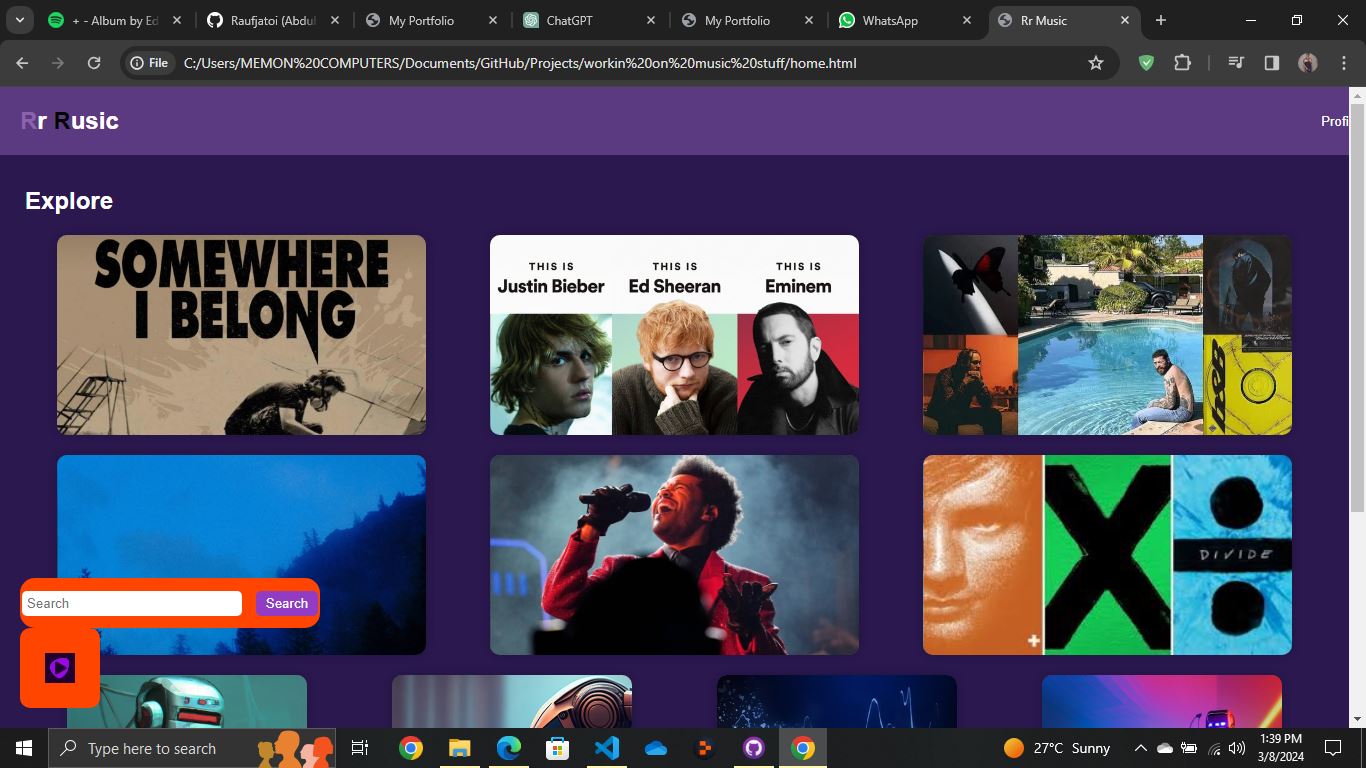
Task: Open The Weeknd singing performance card
Action: 674,555
